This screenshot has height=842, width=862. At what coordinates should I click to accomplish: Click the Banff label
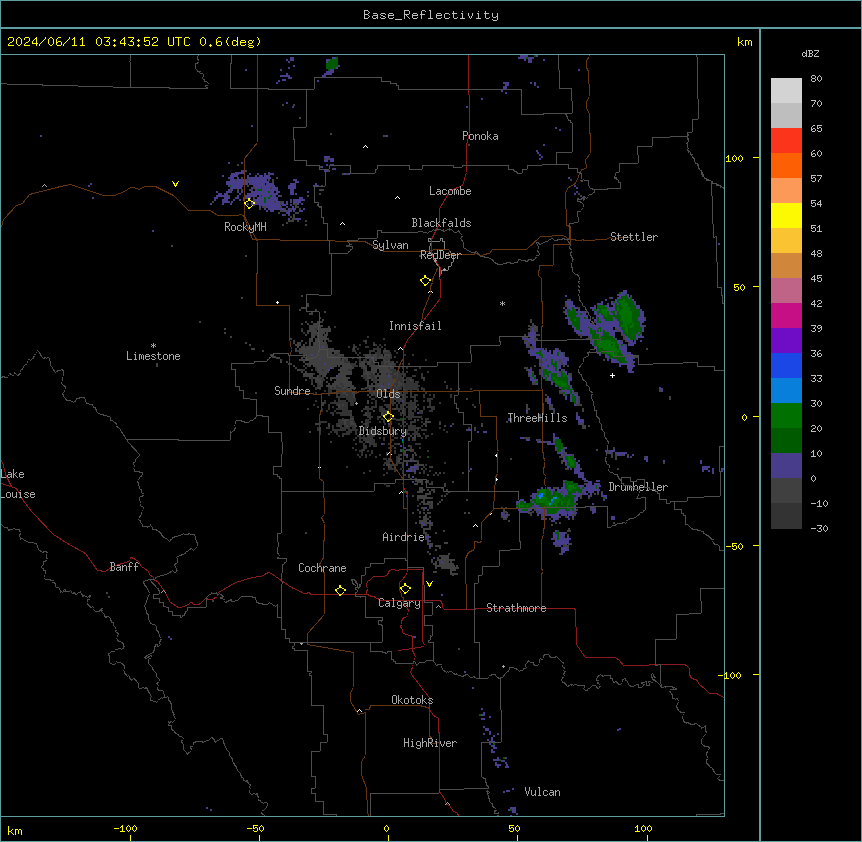124,567
